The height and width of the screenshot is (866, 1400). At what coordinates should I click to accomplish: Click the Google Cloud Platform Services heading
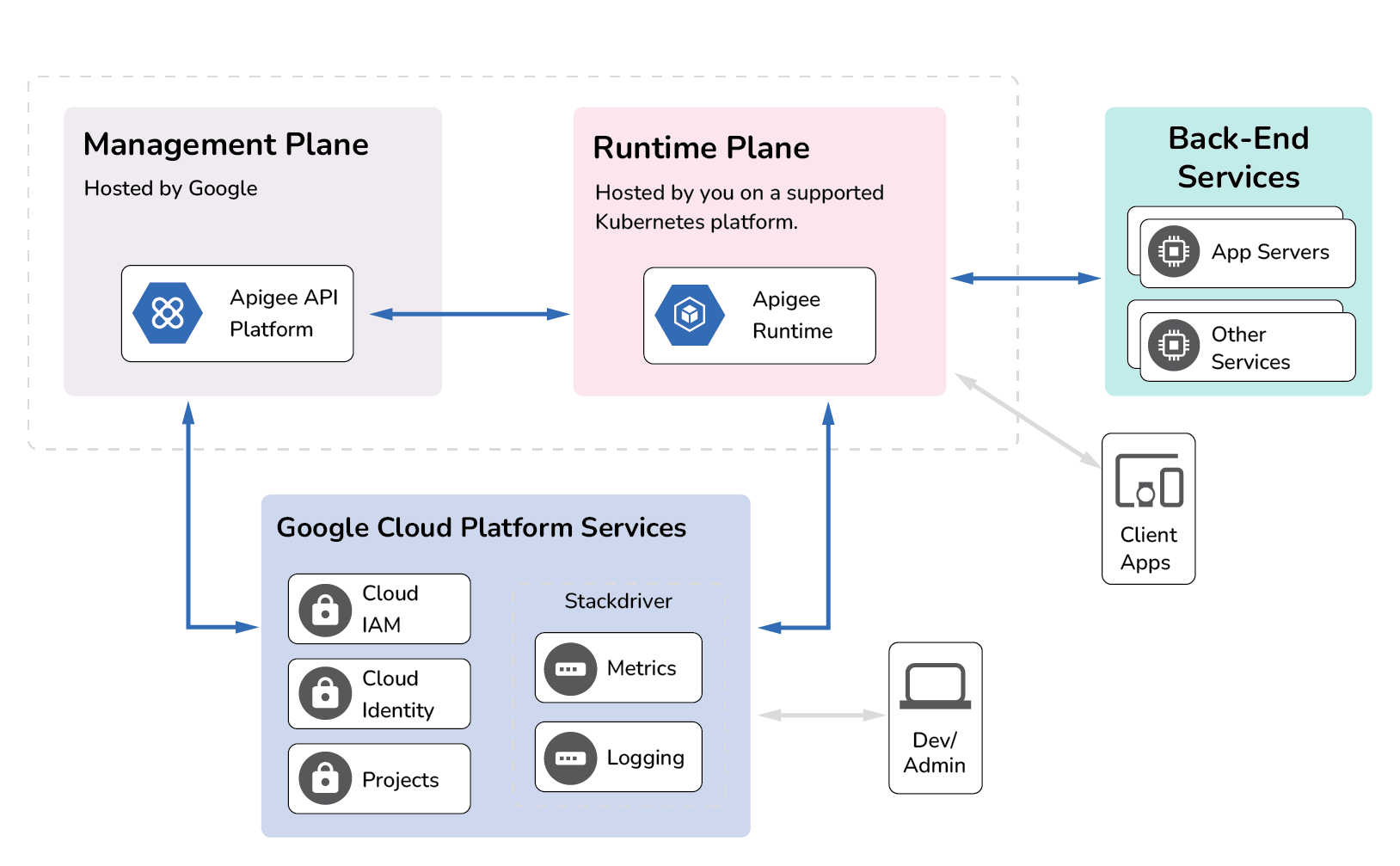[x=481, y=527]
